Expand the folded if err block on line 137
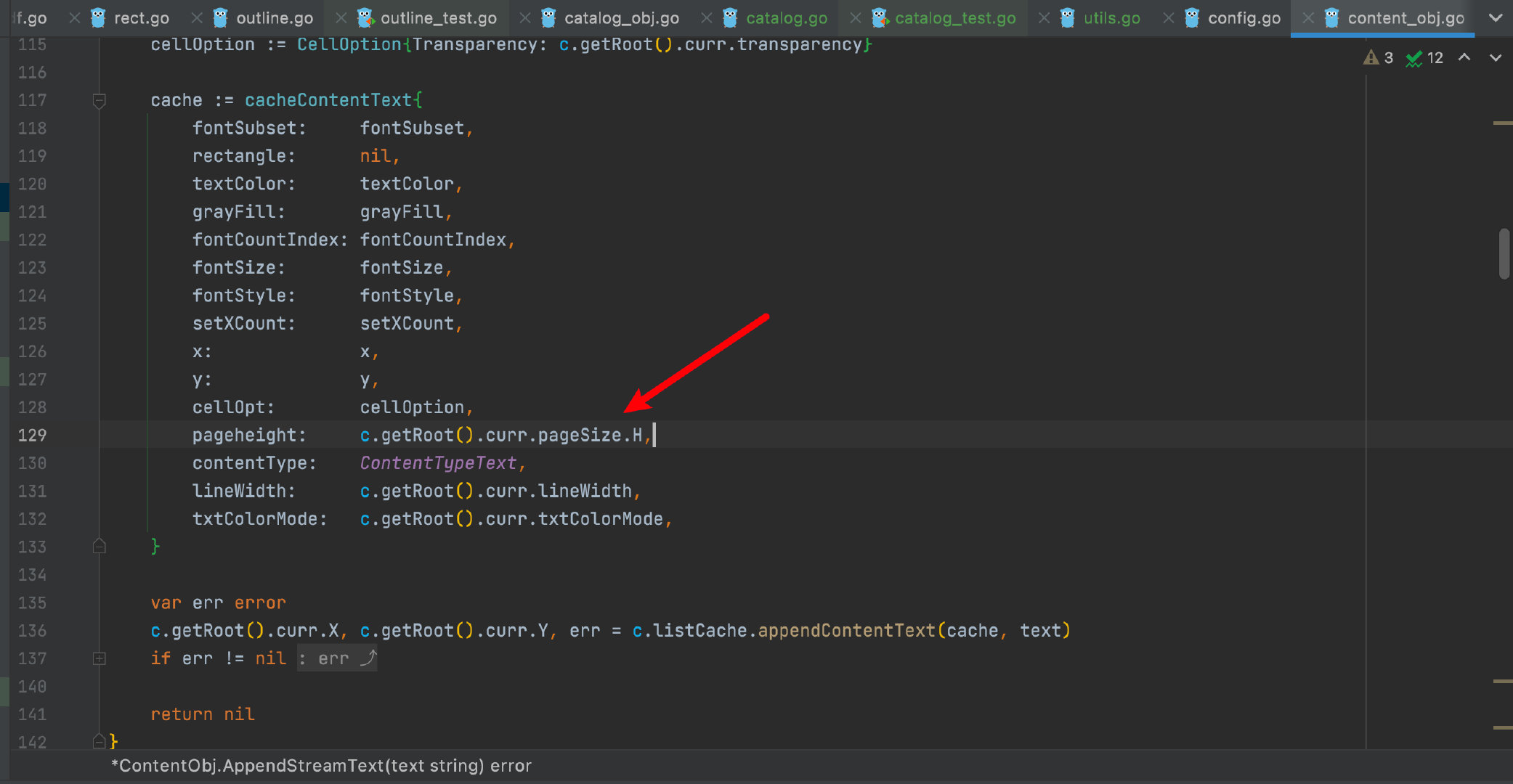The image size is (1513, 784). (100, 658)
